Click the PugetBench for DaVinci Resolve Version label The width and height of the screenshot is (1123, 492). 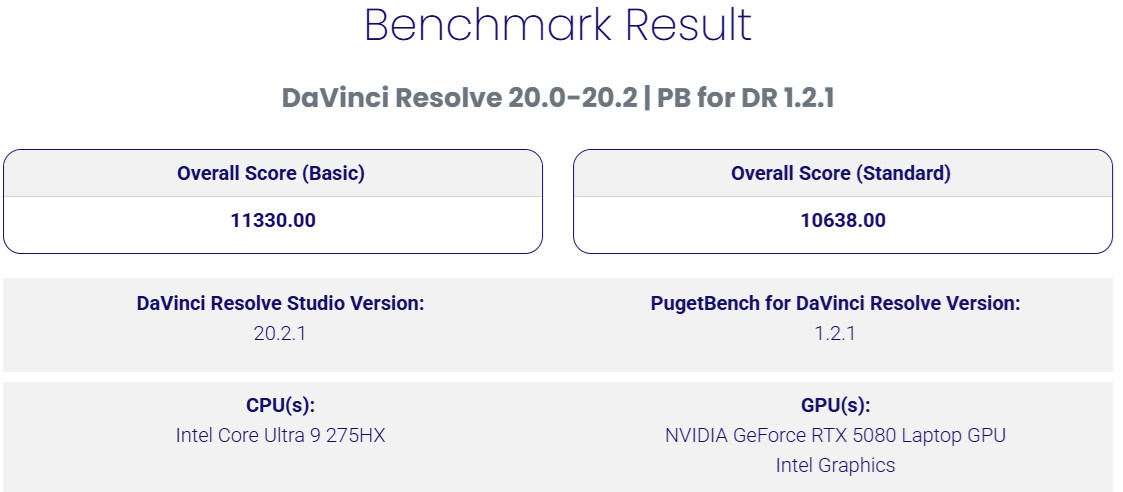(835, 304)
